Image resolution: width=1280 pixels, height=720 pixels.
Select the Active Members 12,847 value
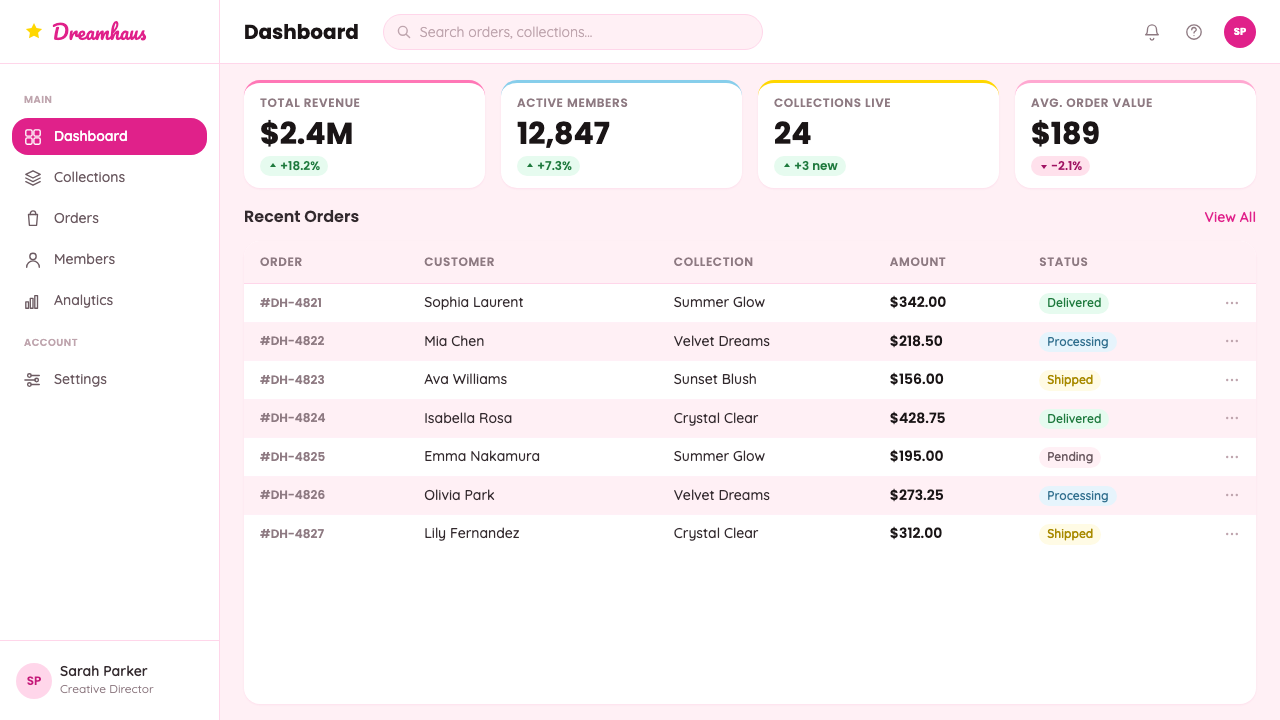click(x=563, y=133)
